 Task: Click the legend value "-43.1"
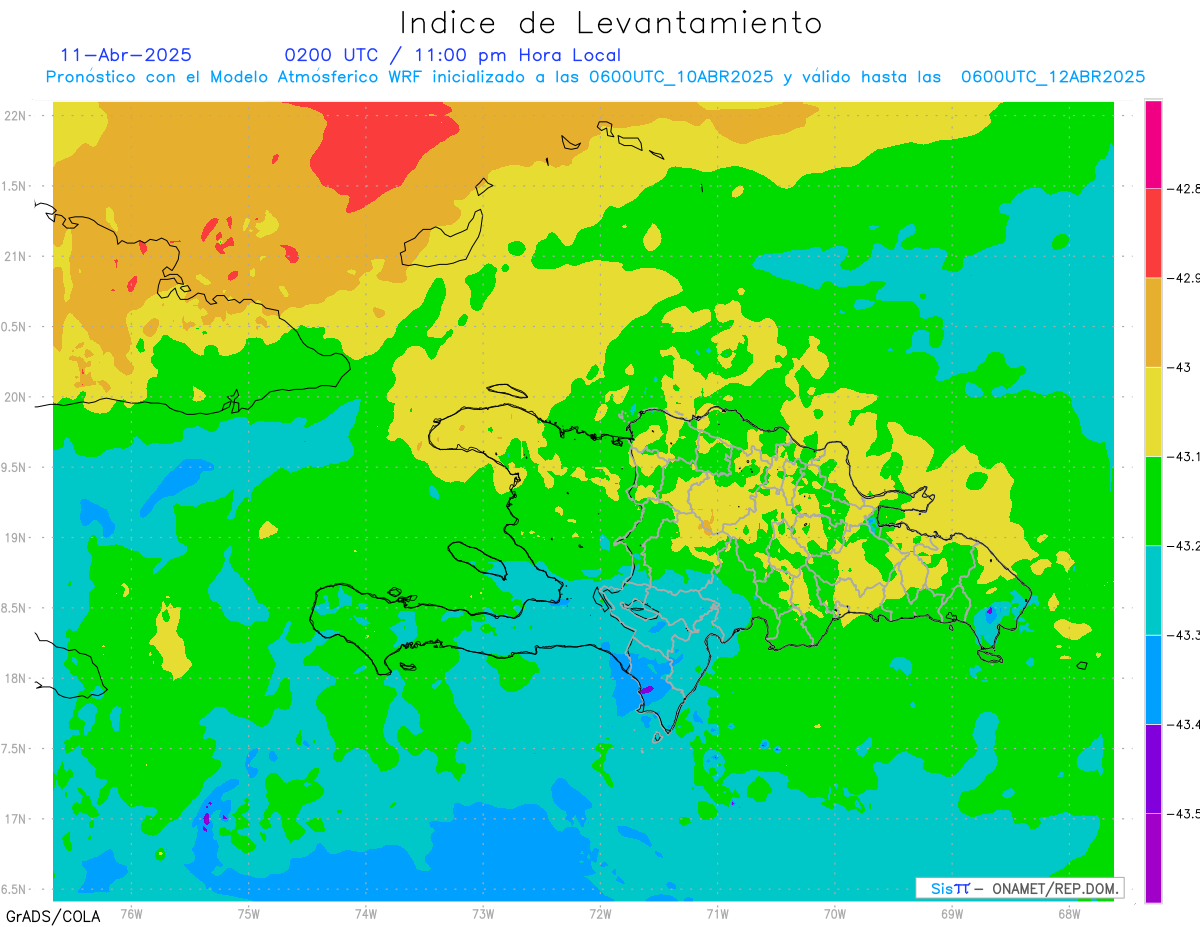(x=1185, y=456)
